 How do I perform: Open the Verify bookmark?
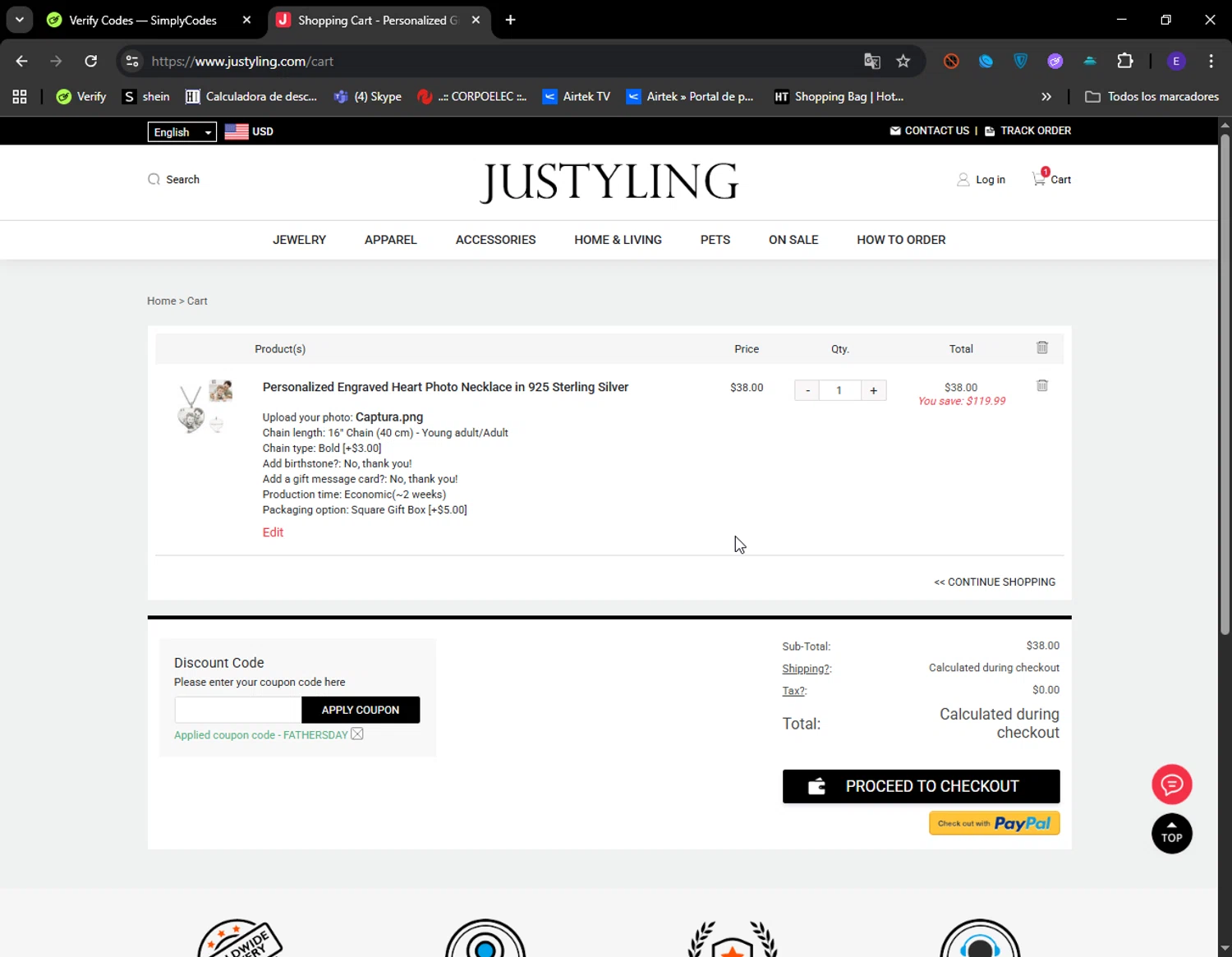pyautogui.click(x=81, y=97)
